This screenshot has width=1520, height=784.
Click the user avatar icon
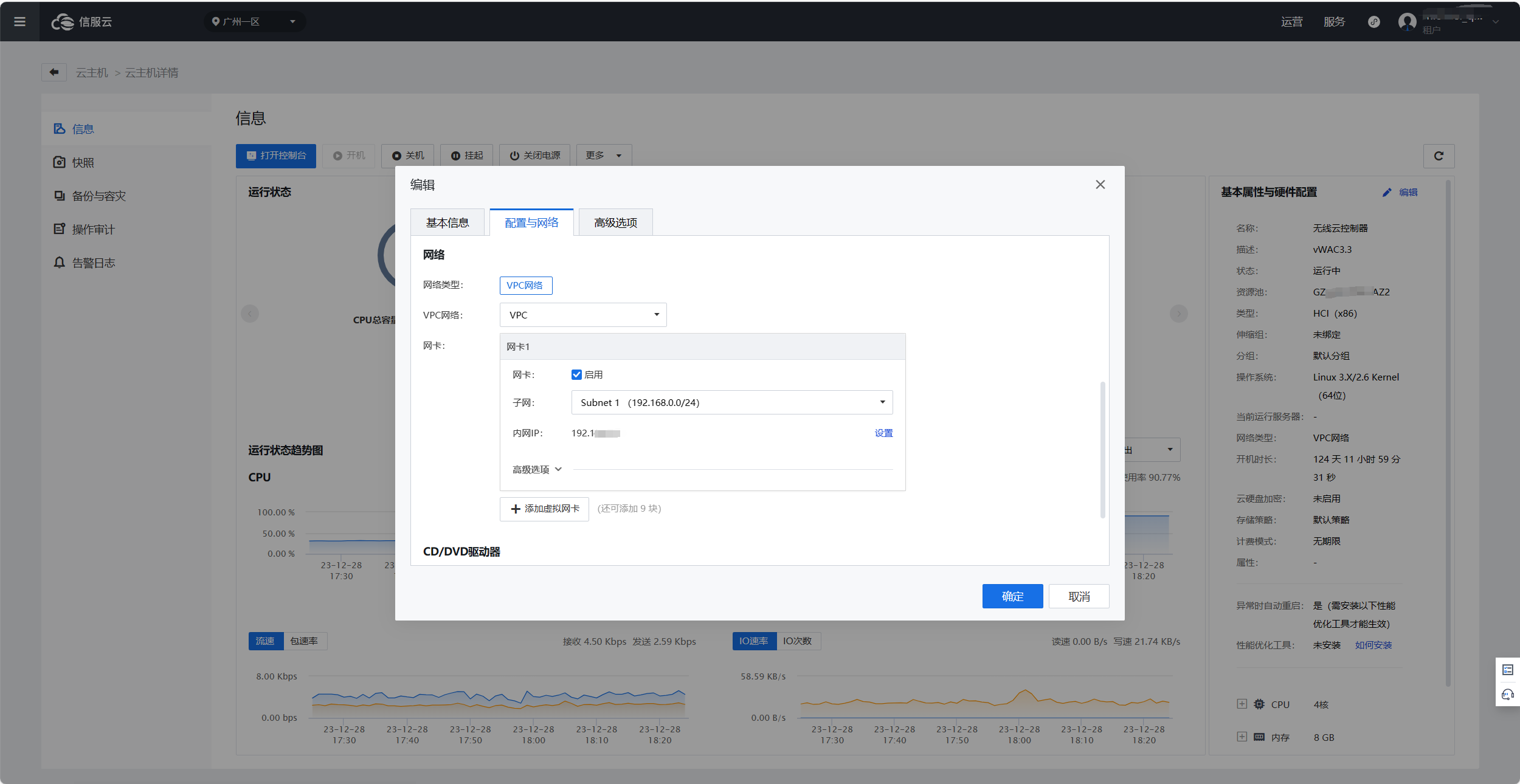[x=1407, y=22]
